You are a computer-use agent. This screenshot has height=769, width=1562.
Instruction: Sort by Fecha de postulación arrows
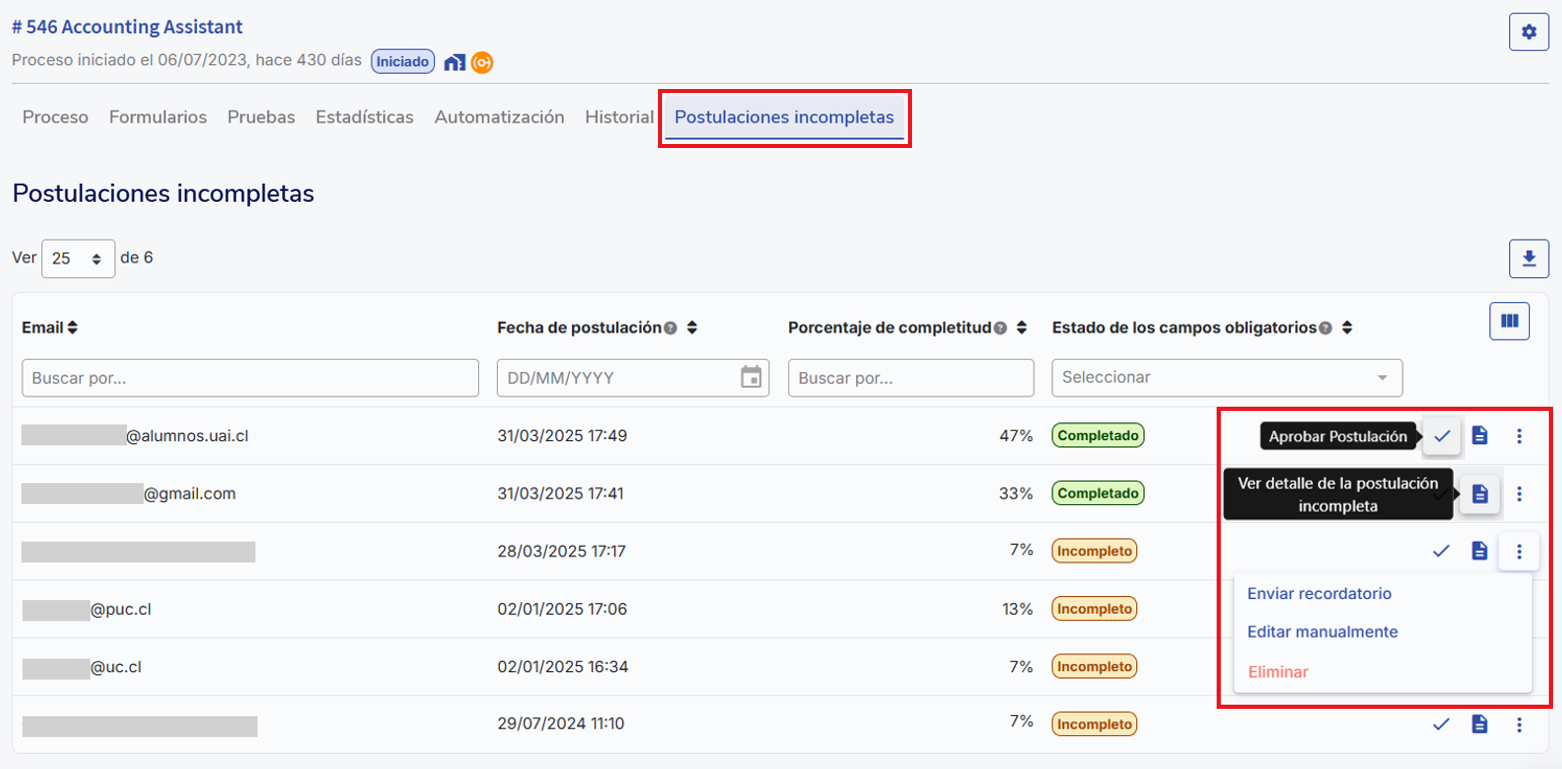(x=692, y=328)
